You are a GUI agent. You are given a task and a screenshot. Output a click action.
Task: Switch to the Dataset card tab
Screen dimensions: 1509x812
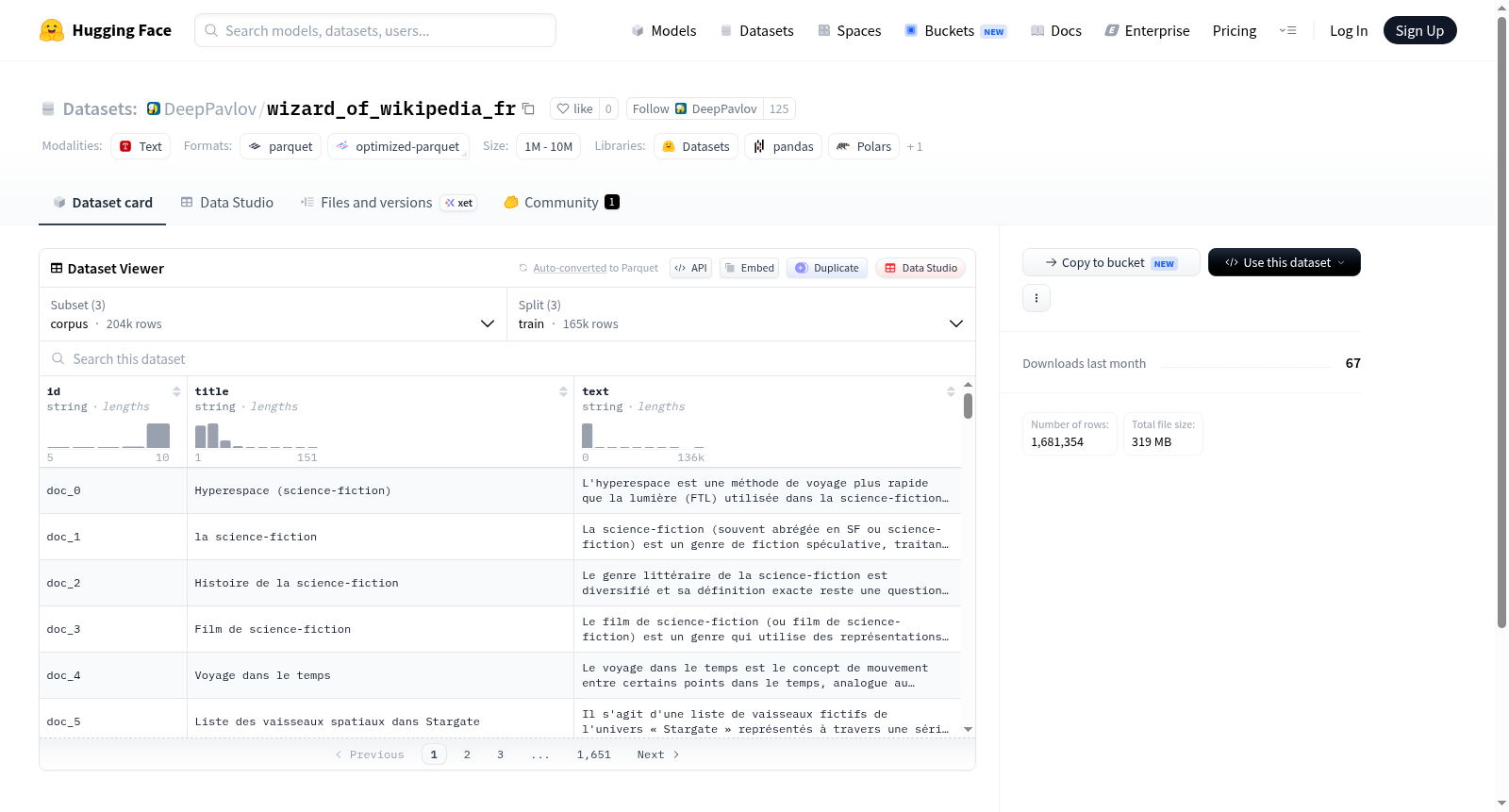(103, 203)
